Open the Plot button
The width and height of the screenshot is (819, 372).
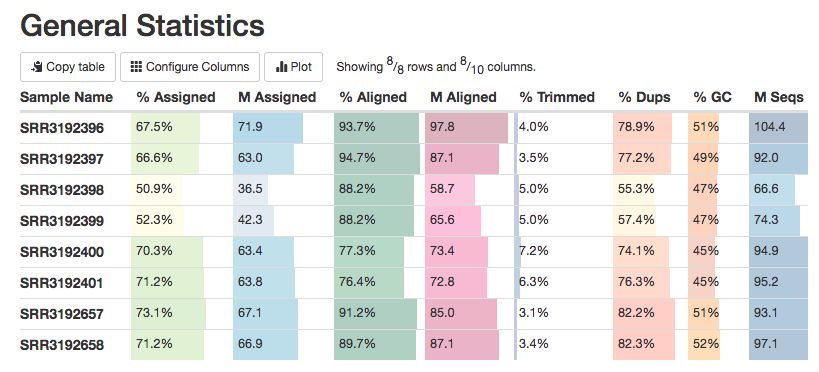click(x=293, y=67)
